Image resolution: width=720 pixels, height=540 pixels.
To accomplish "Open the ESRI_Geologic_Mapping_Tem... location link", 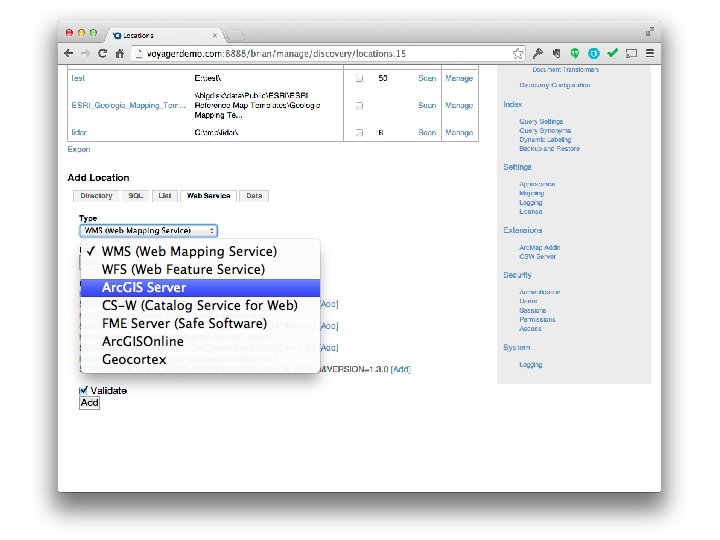I will (x=129, y=105).
